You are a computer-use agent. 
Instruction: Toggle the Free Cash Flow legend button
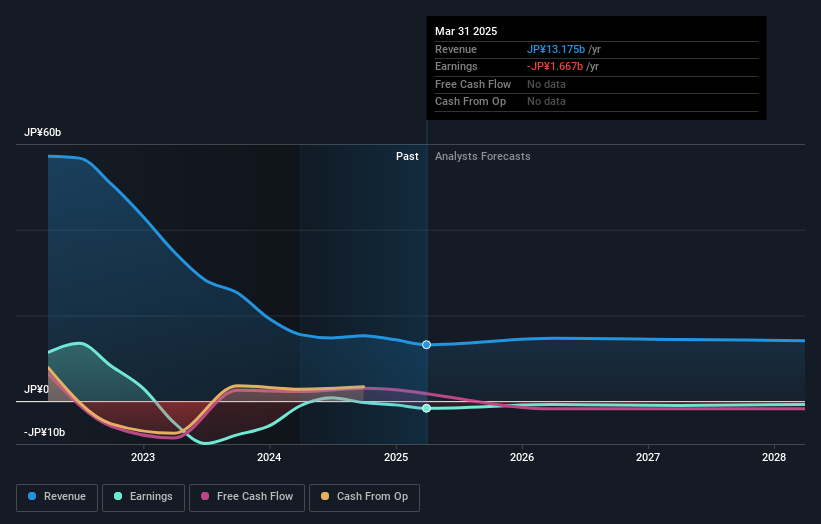[x=247, y=497]
